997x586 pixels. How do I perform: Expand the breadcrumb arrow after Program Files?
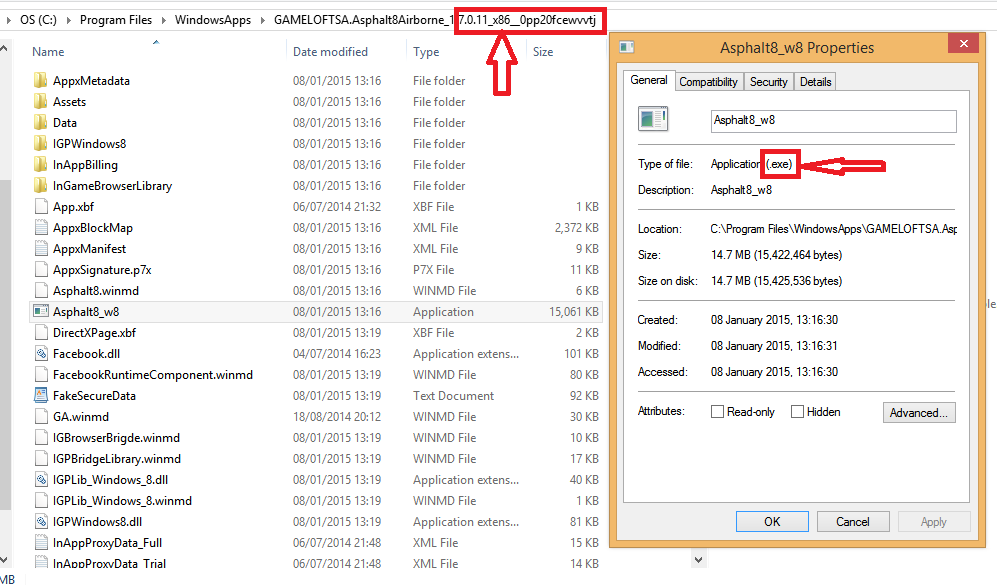click(163, 20)
